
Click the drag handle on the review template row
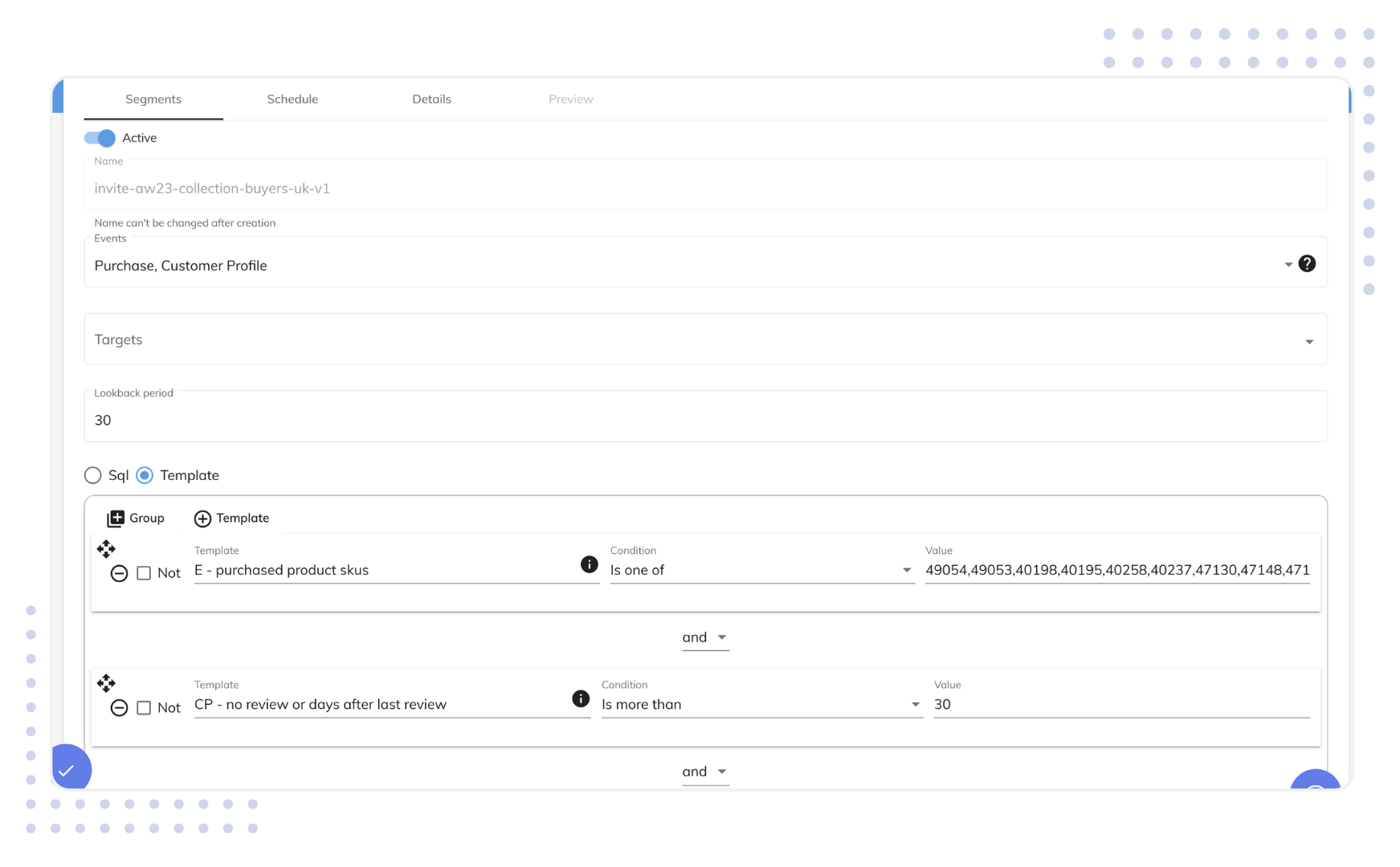click(106, 683)
